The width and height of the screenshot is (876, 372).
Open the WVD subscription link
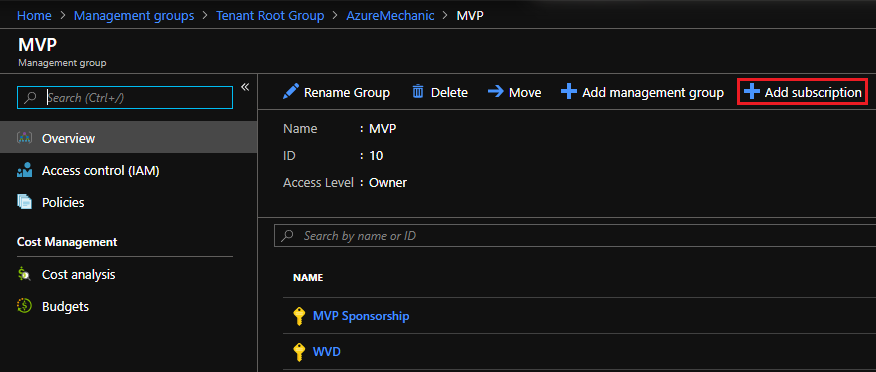tap(327, 352)
